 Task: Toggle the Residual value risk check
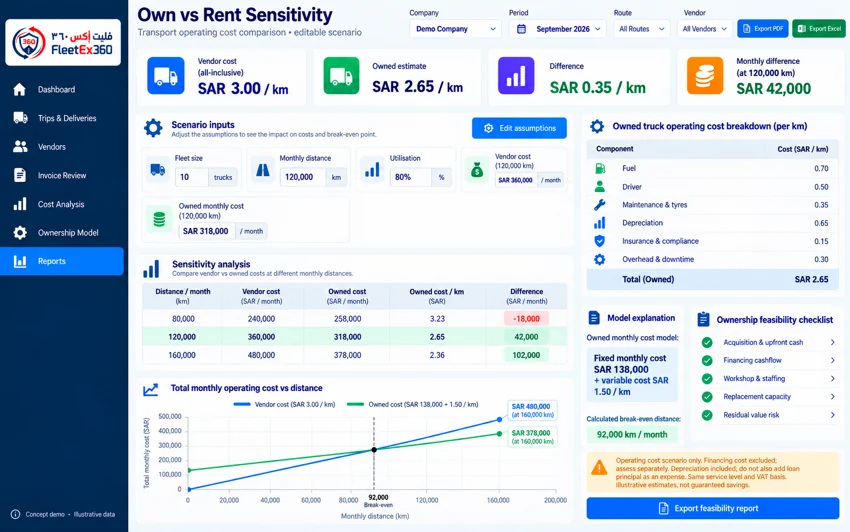pyautogui.click(x=707, y=415)
